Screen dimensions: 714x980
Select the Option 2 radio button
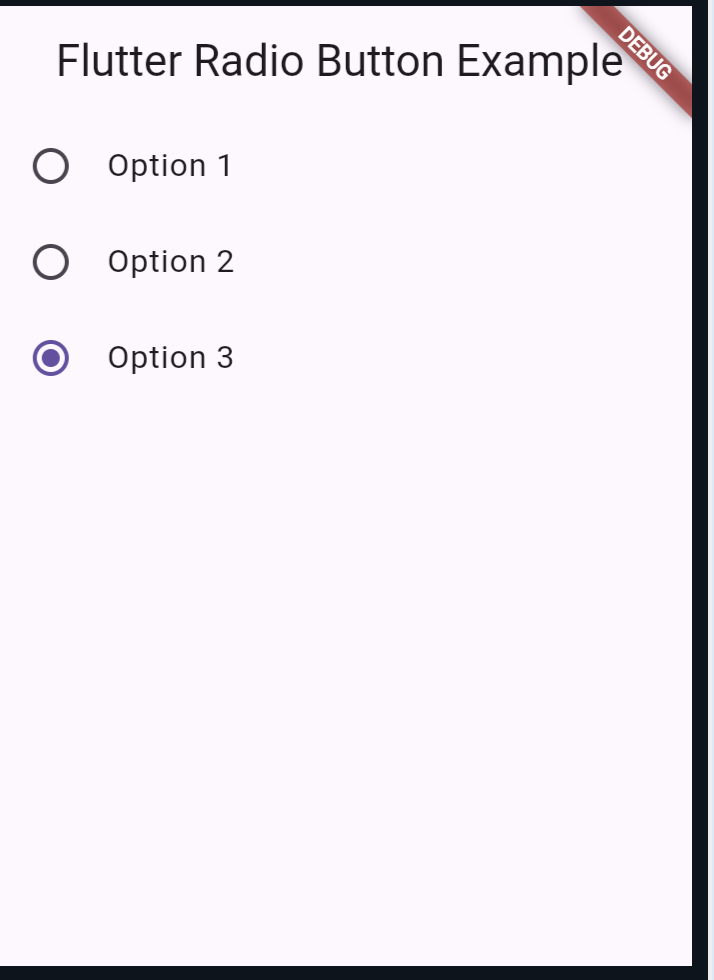51,262
